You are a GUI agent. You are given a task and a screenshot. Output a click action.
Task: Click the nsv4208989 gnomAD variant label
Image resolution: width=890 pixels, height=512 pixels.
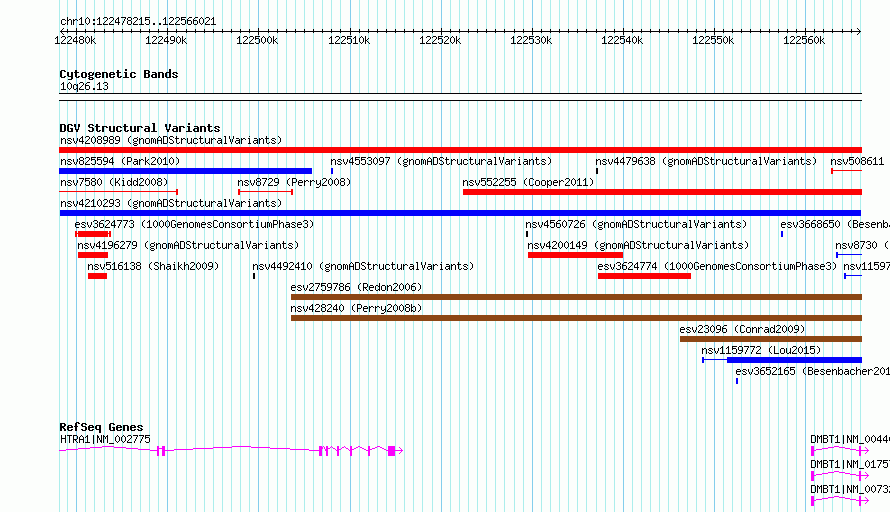pos(171,140)
